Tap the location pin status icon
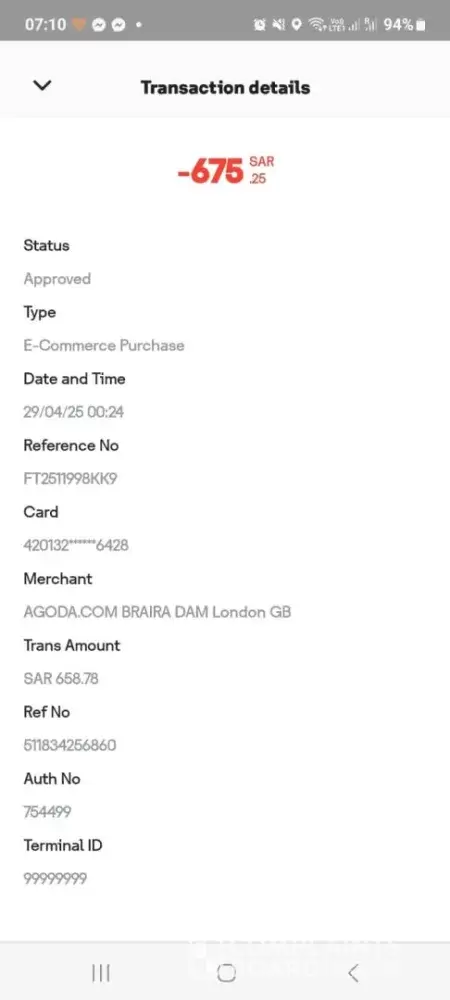Image resolution: width=450 pixels, height=1000 pixels. point(296,24)
